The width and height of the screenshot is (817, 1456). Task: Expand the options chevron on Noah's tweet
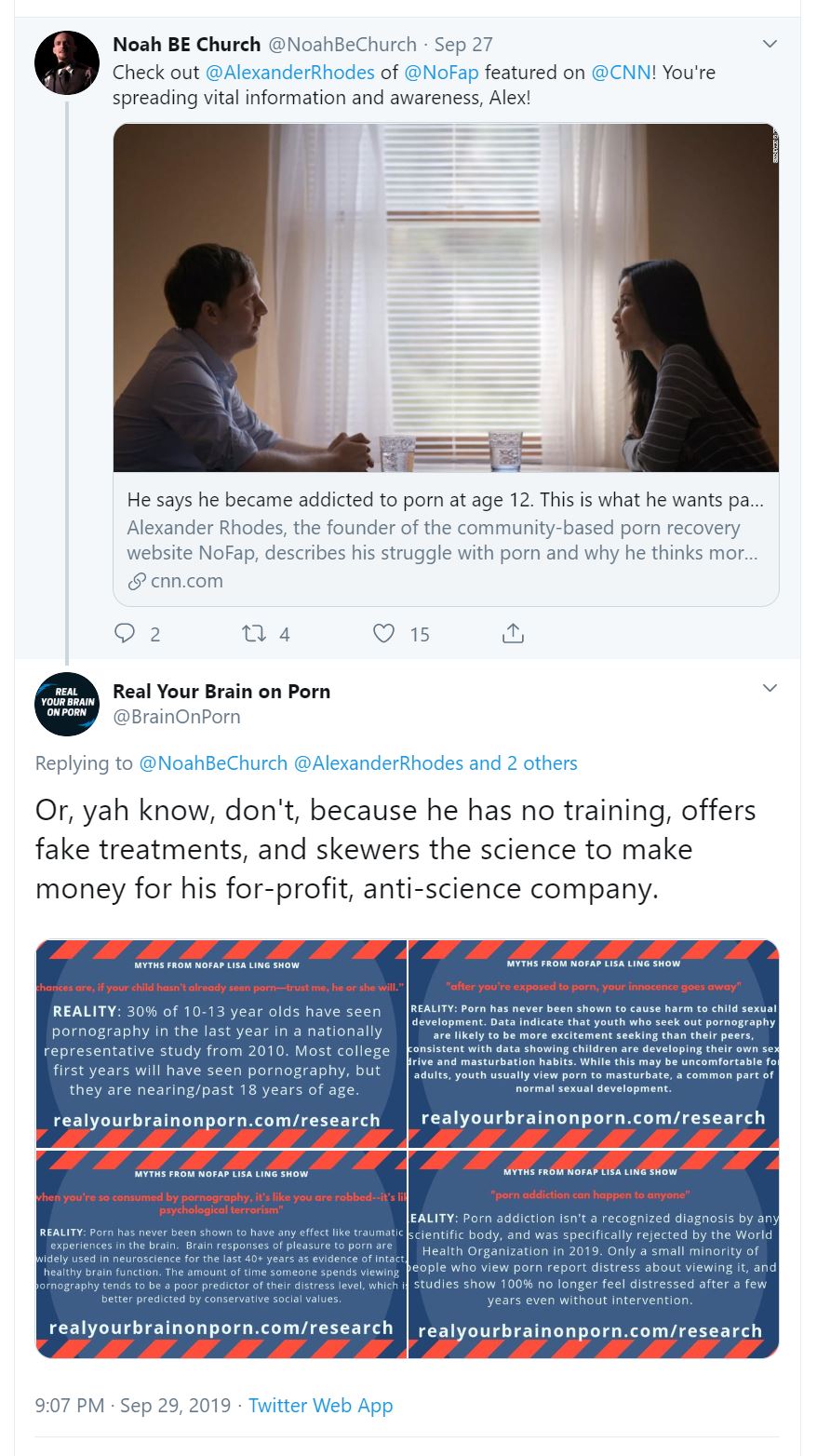coord(770,44)
